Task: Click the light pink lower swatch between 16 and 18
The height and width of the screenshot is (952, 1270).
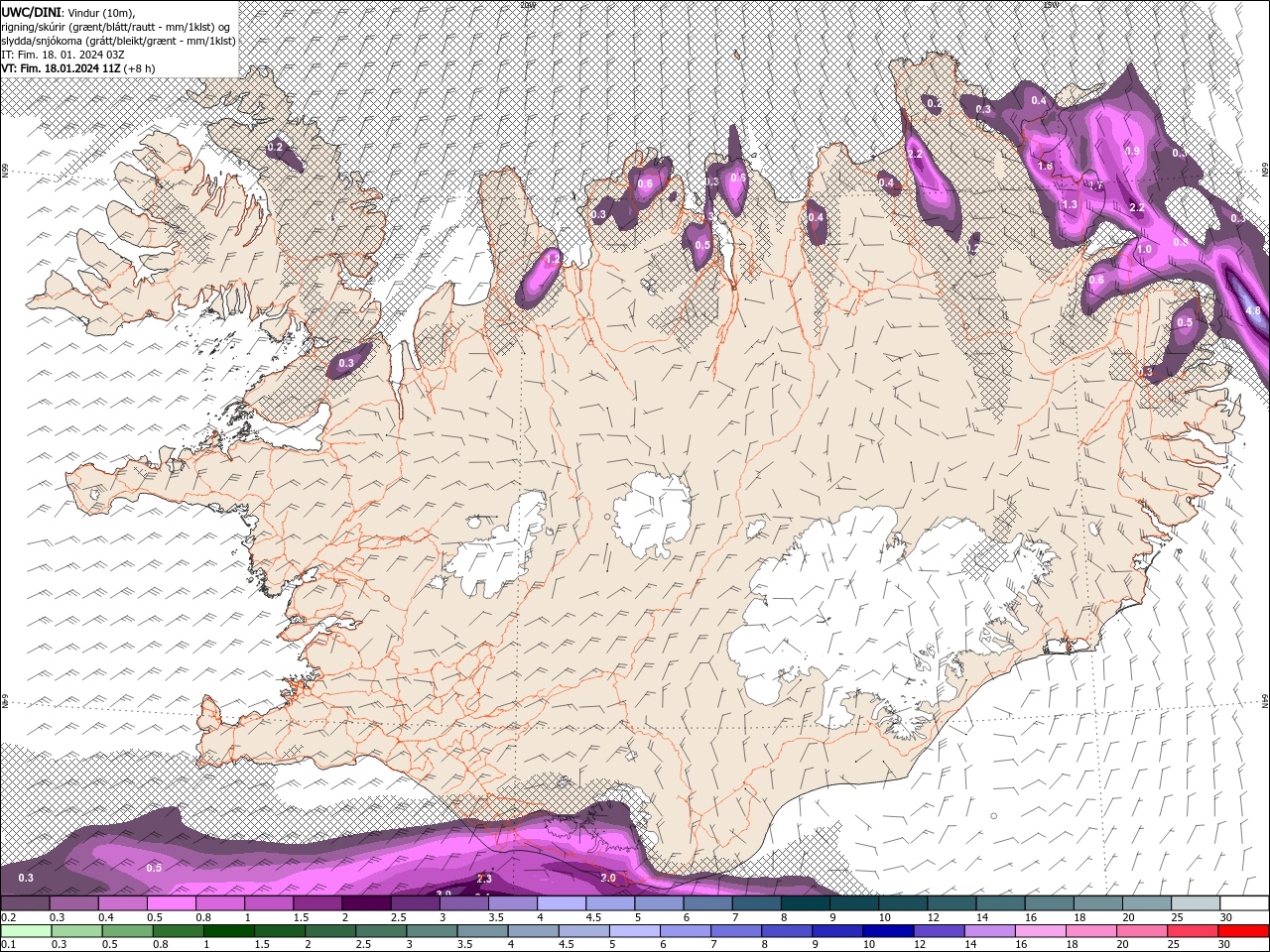Action: coord(1039,931)
